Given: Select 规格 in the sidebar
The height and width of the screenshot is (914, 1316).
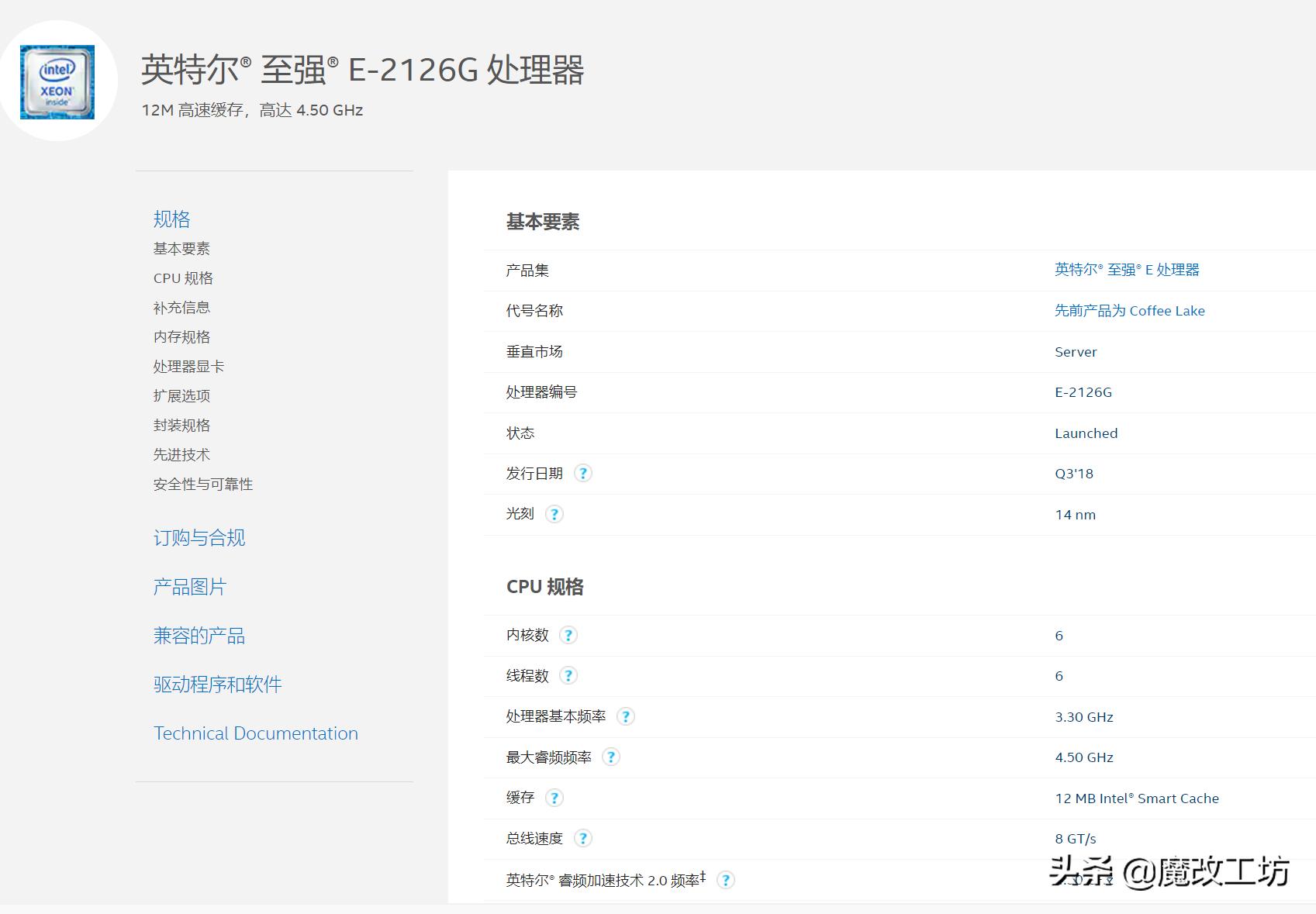Looking at the screenshot, I should point(171,219).
